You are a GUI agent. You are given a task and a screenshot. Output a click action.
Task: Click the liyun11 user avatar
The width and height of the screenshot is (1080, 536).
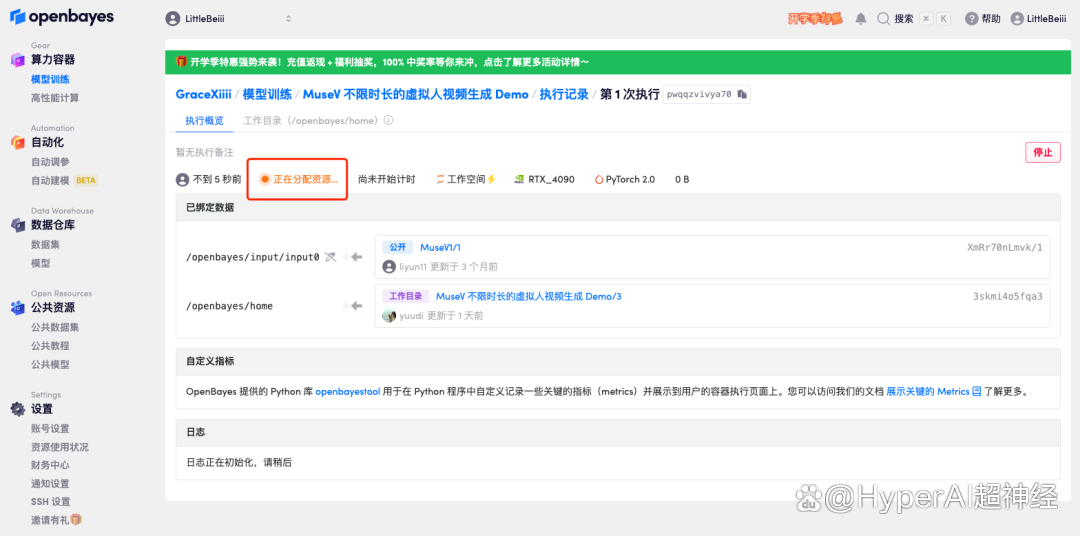[x=389, y=267]
